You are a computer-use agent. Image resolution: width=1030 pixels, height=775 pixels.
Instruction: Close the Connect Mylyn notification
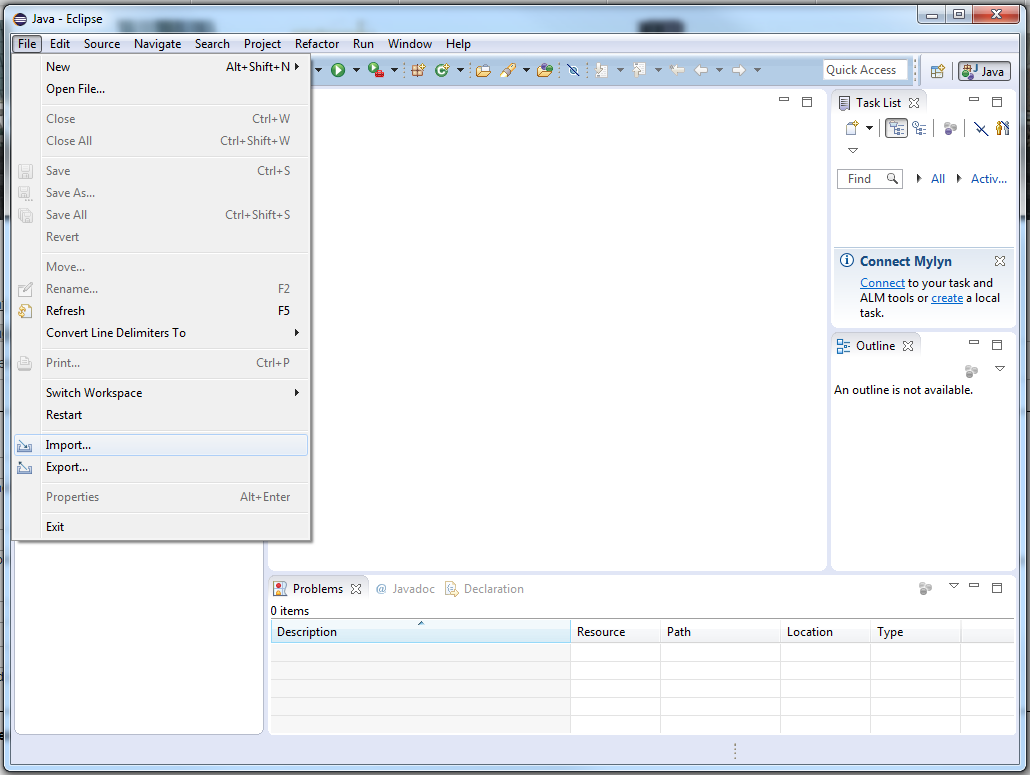click(x=1000, y=261)
